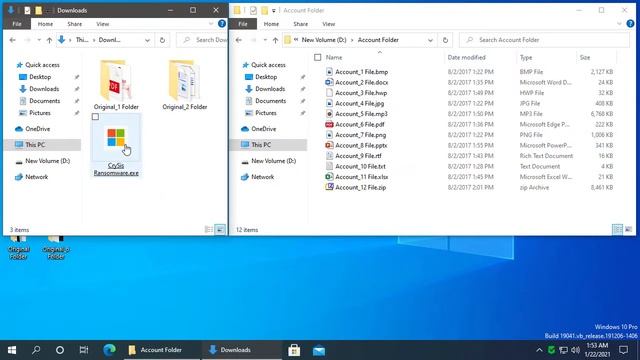Open notification center icon

click(x=623, y=350)
